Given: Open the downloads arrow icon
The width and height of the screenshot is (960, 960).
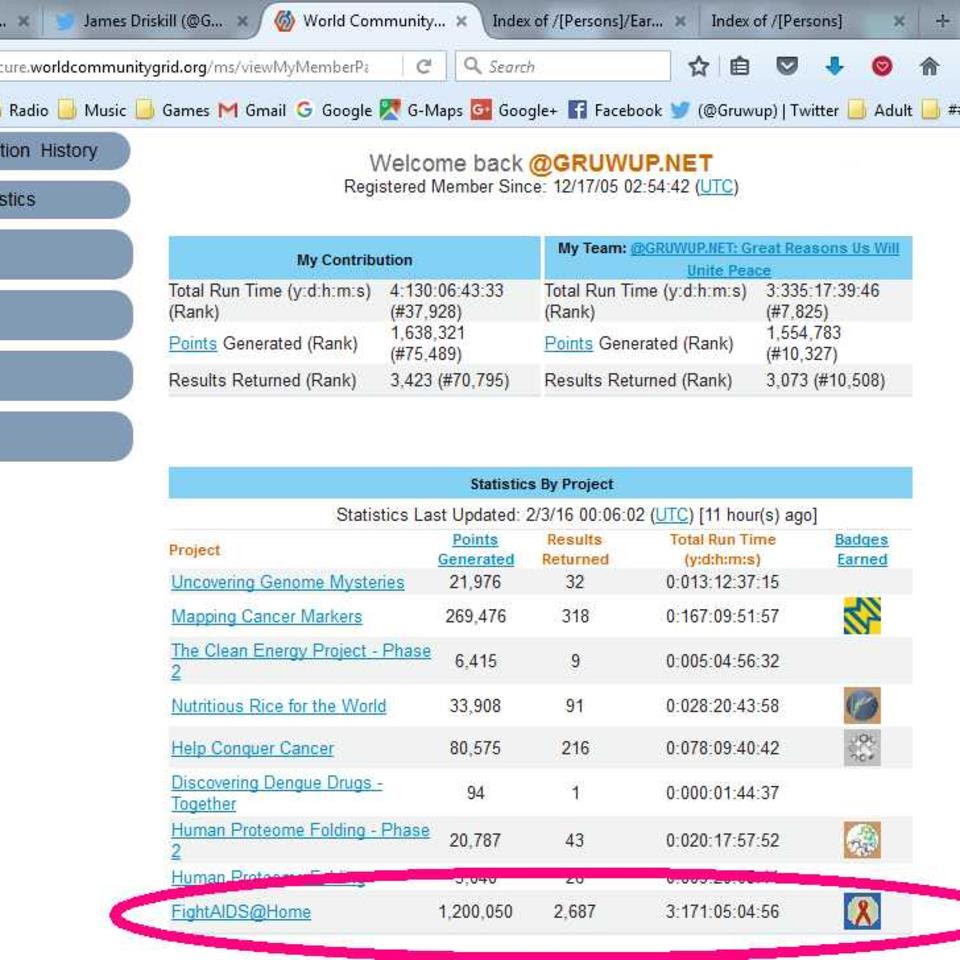Looking at the screenshot, I should click(834, 66).
